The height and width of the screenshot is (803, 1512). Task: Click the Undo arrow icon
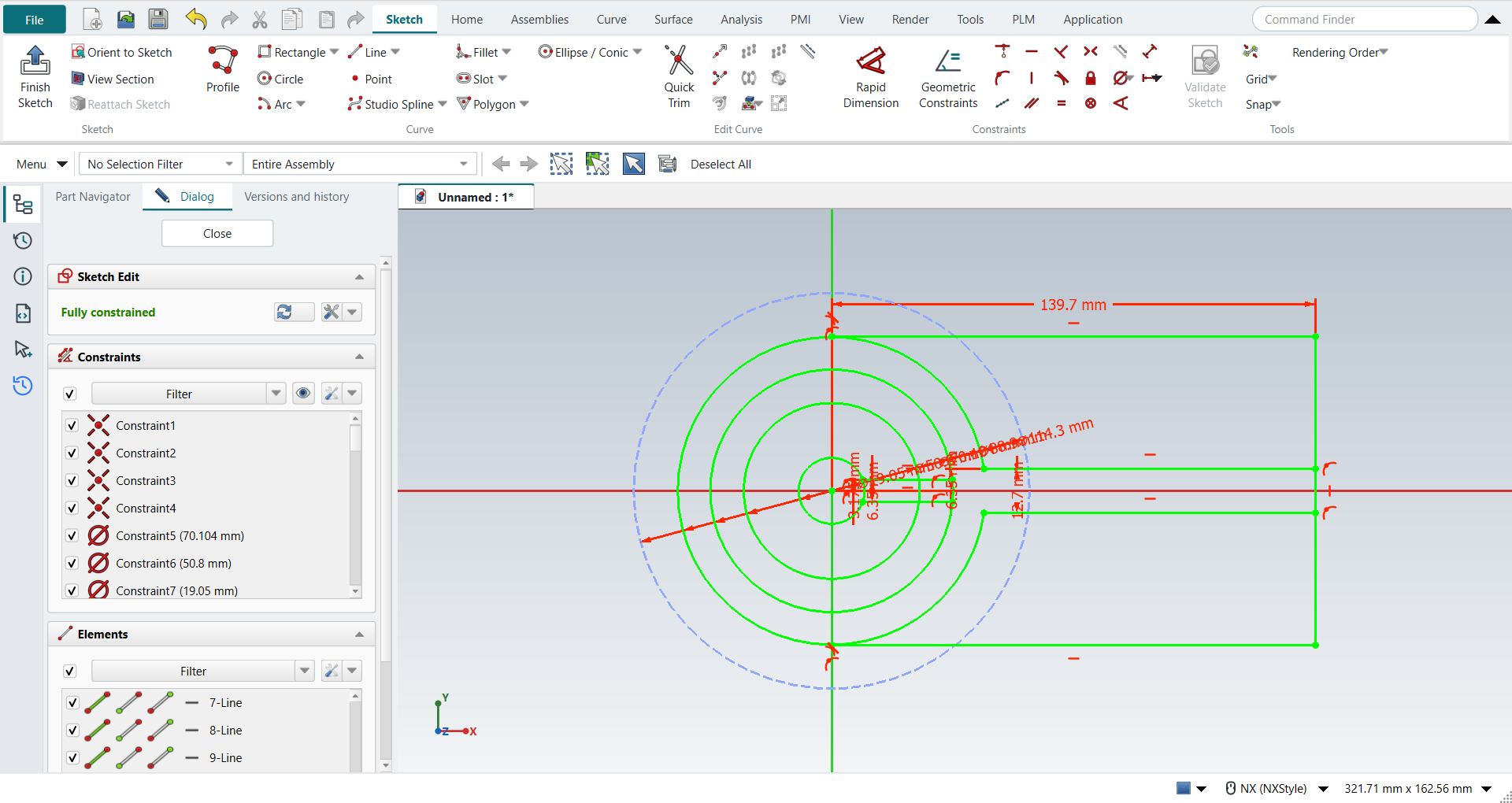click(196, 19)
